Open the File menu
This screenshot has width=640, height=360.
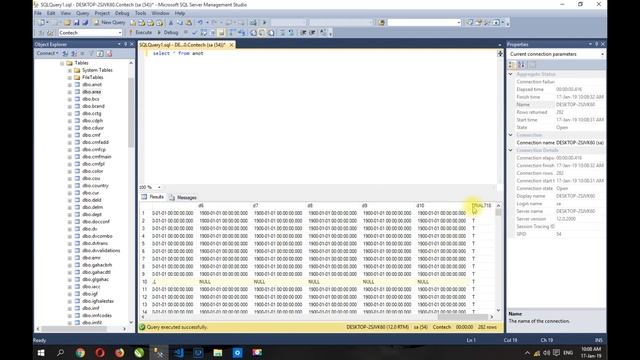pos(38,13)
